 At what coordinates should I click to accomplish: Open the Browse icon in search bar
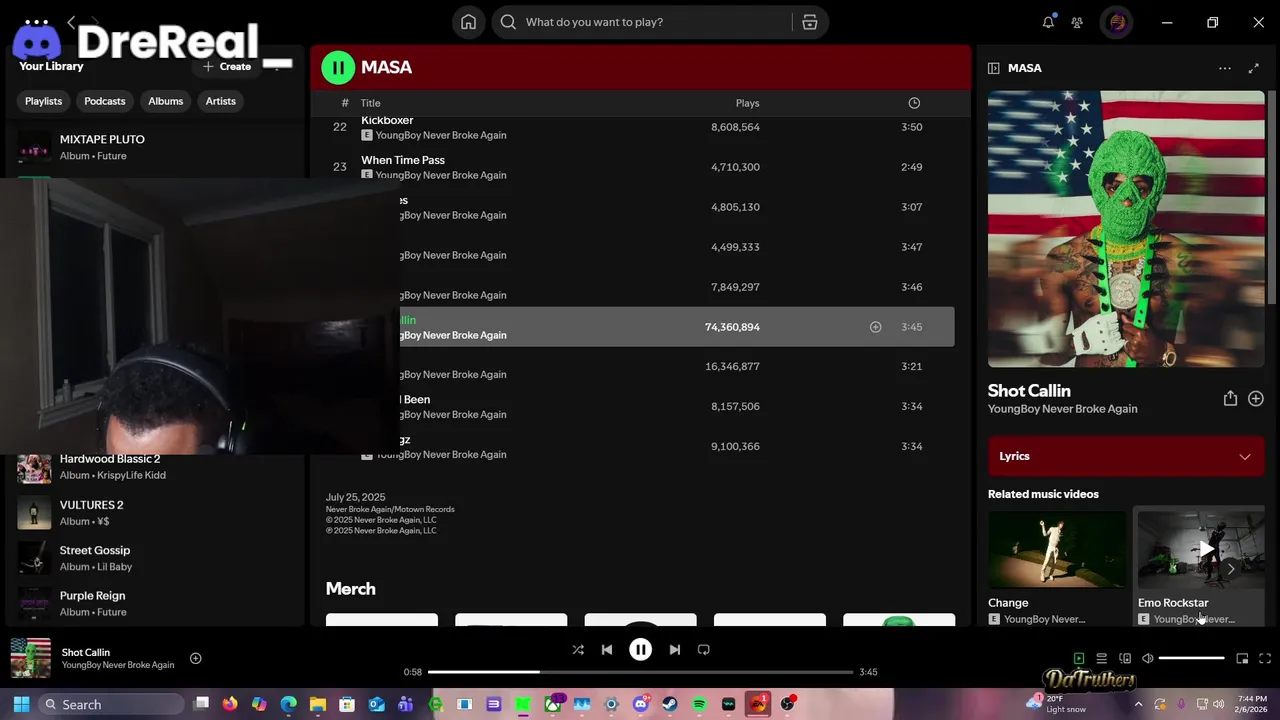tap(810, 22)
